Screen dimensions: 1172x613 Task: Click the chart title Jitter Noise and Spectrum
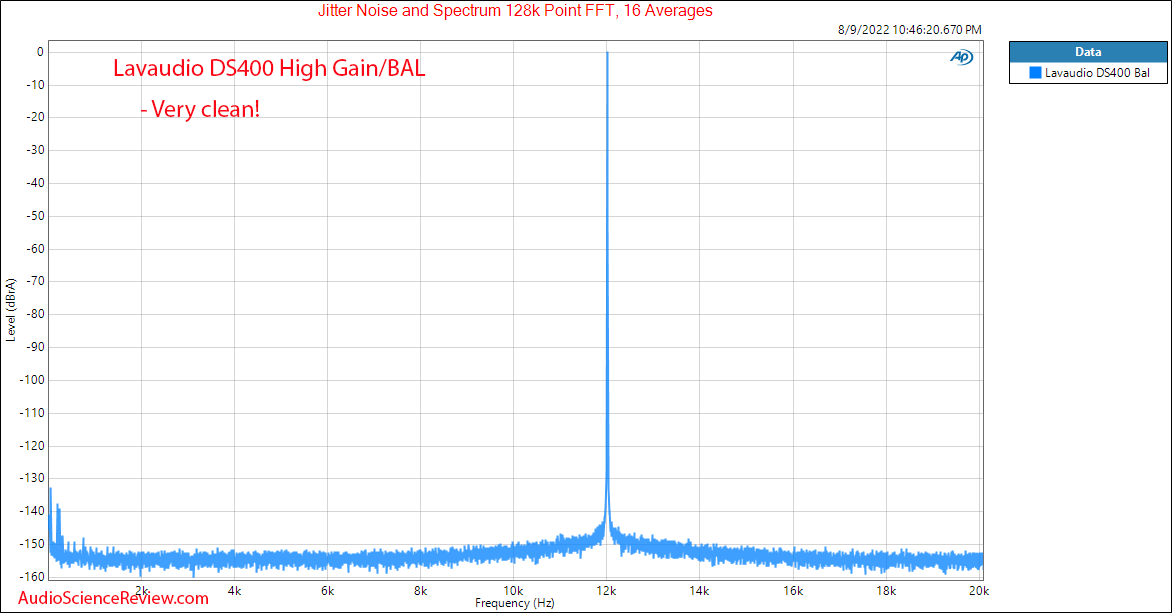[515, 10]
